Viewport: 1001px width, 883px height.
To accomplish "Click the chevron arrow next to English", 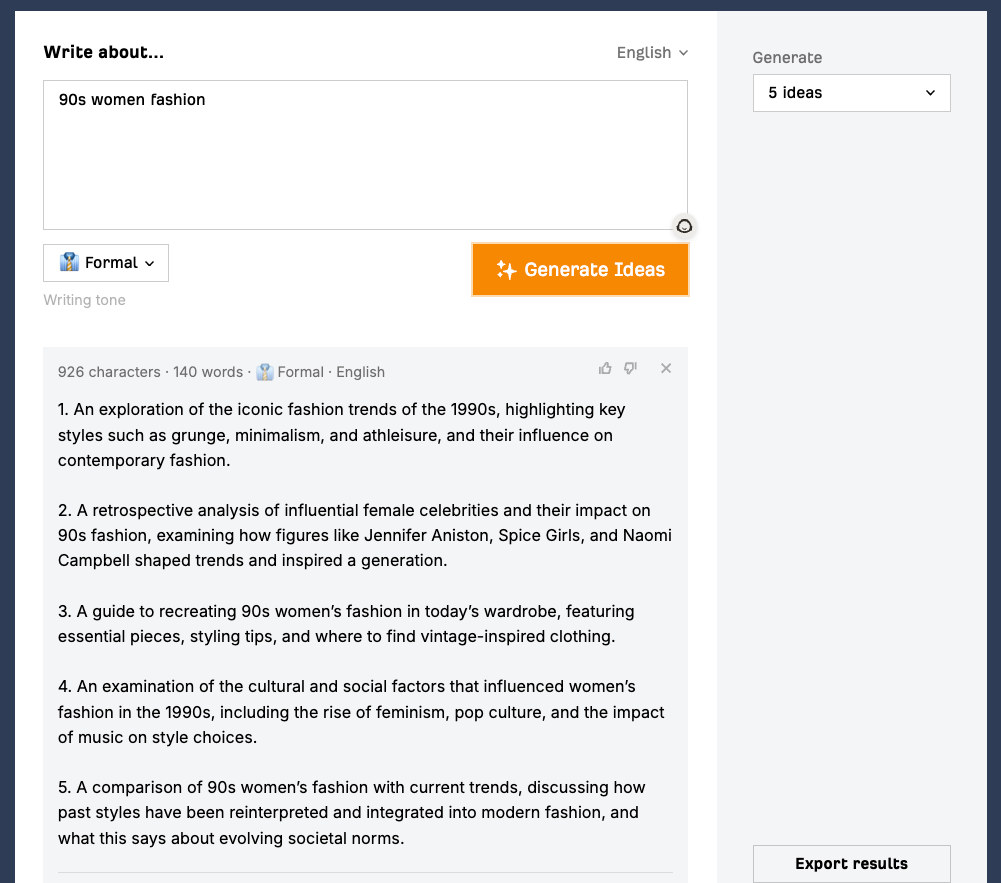I will point(683,53).
